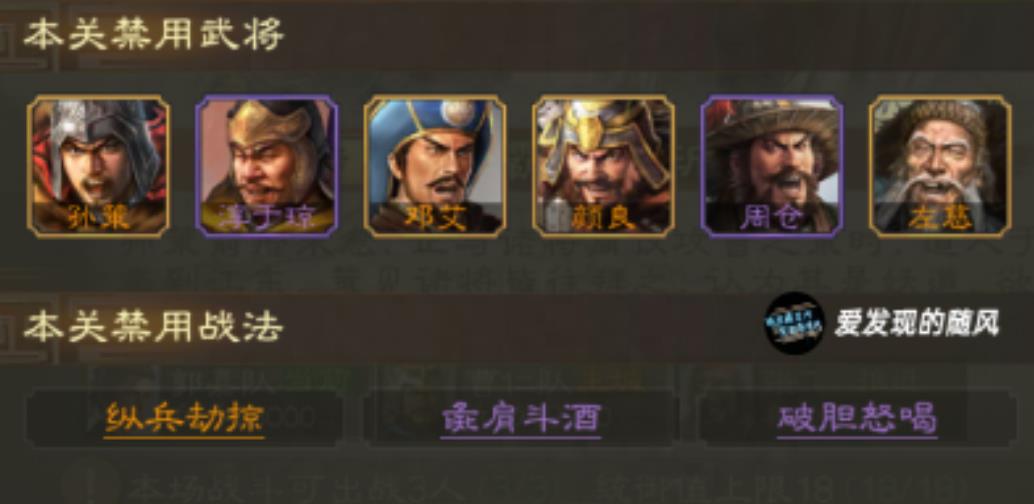The height and width of the screenshot is (504, 1034).
Task: Click the 左慈 name caption
Action: tap(940, 217)
